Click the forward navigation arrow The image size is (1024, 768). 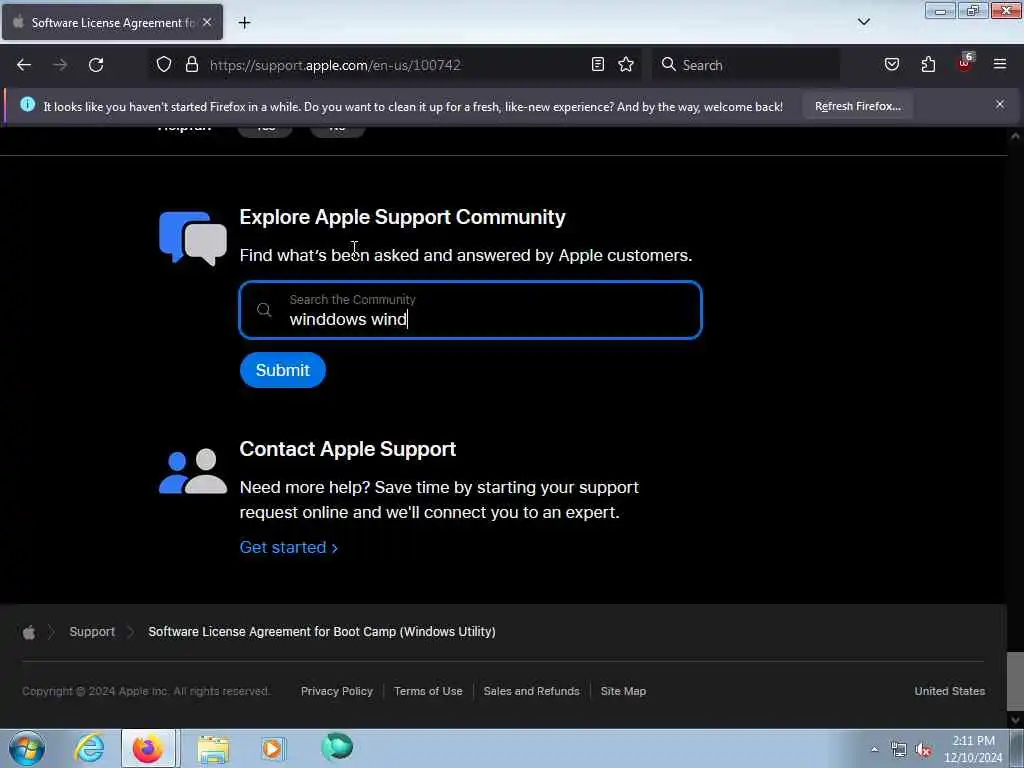(60, 65)
